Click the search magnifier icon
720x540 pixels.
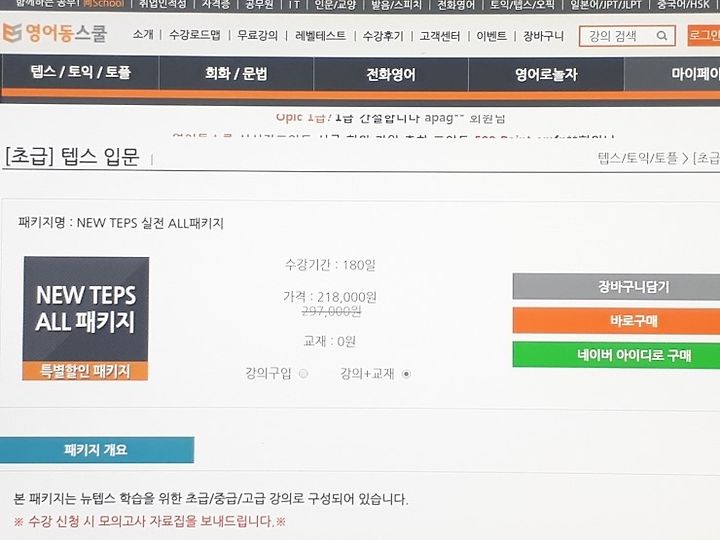(x=662, y=35)
